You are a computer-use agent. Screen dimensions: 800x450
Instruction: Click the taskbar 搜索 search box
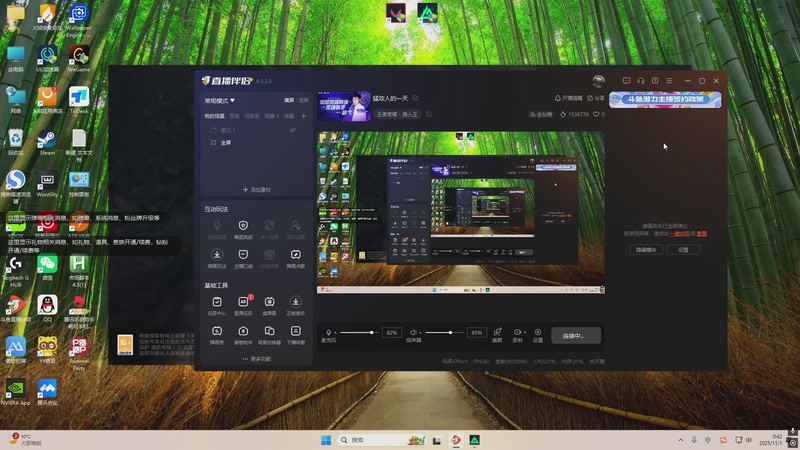pos(382,440)
